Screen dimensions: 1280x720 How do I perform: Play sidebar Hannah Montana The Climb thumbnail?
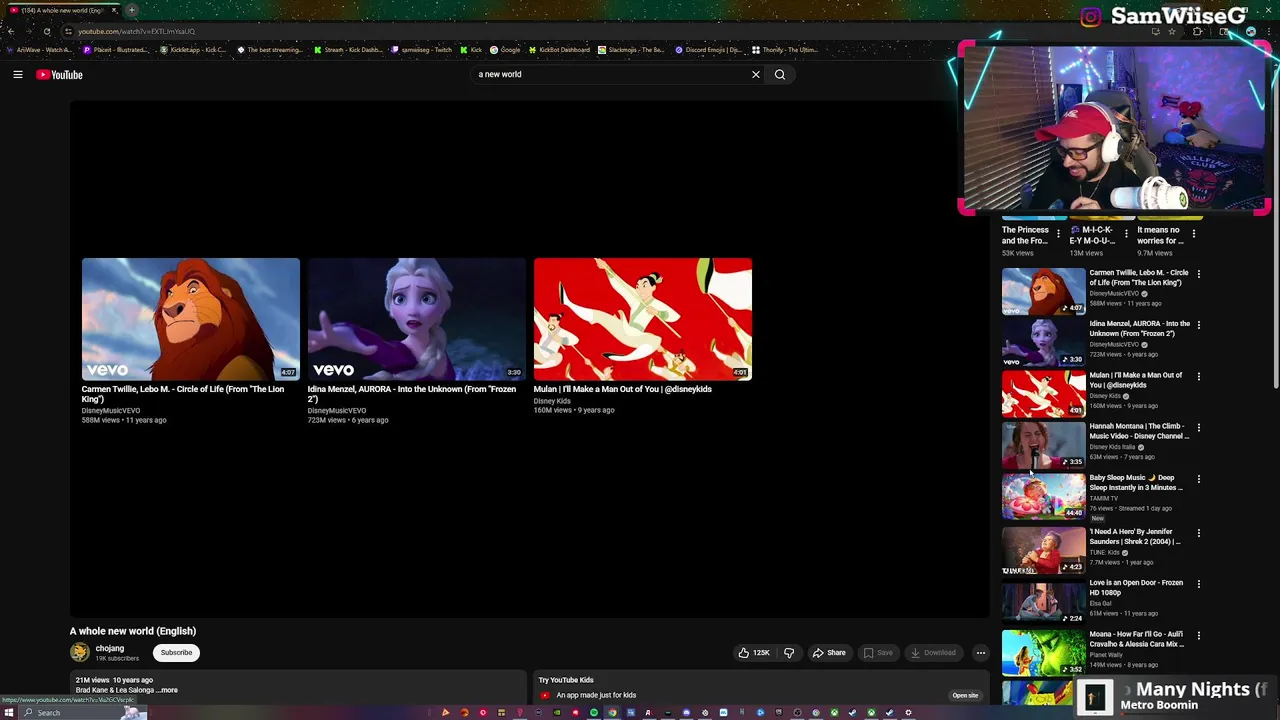tap(1043, 445)
